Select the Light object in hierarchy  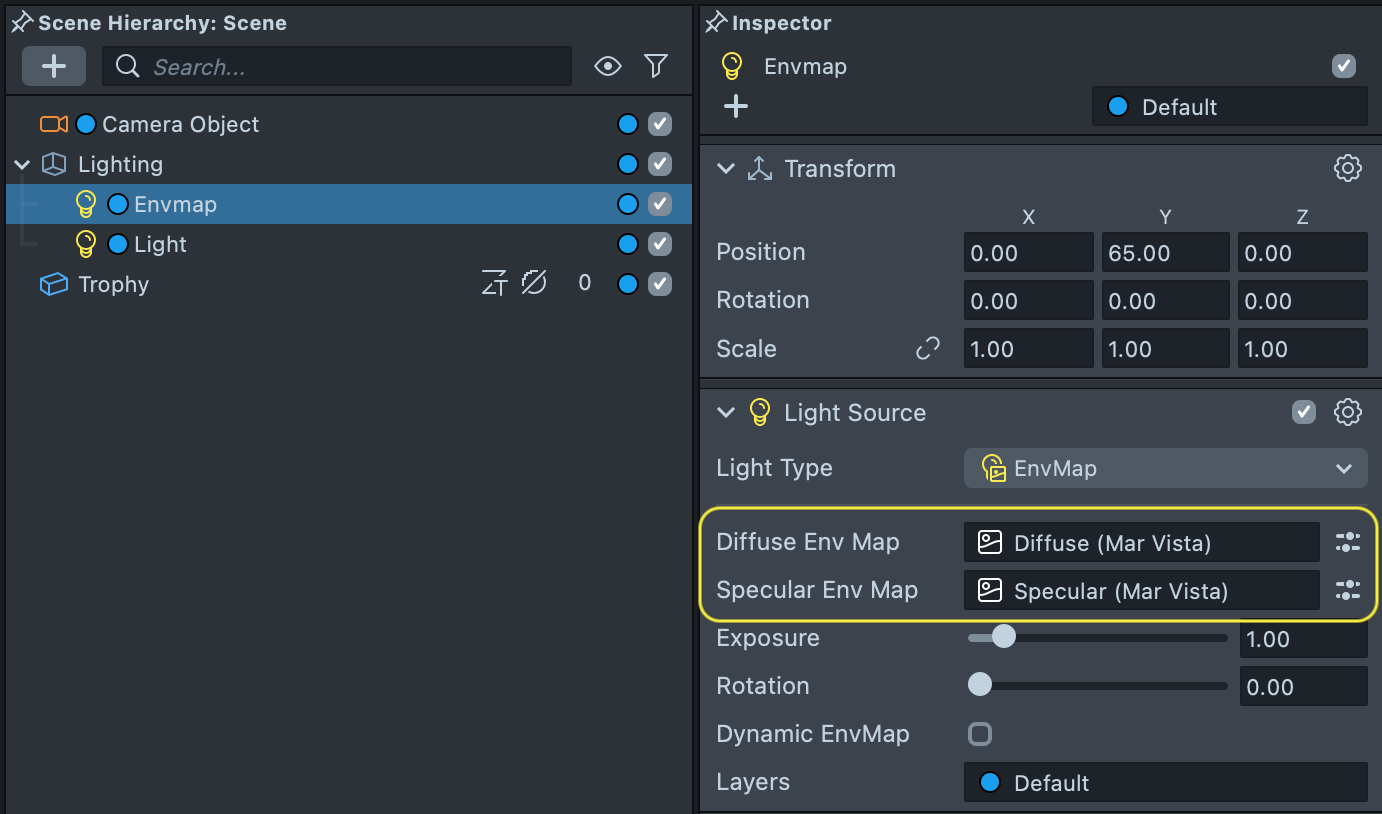(x=160, y=244)
